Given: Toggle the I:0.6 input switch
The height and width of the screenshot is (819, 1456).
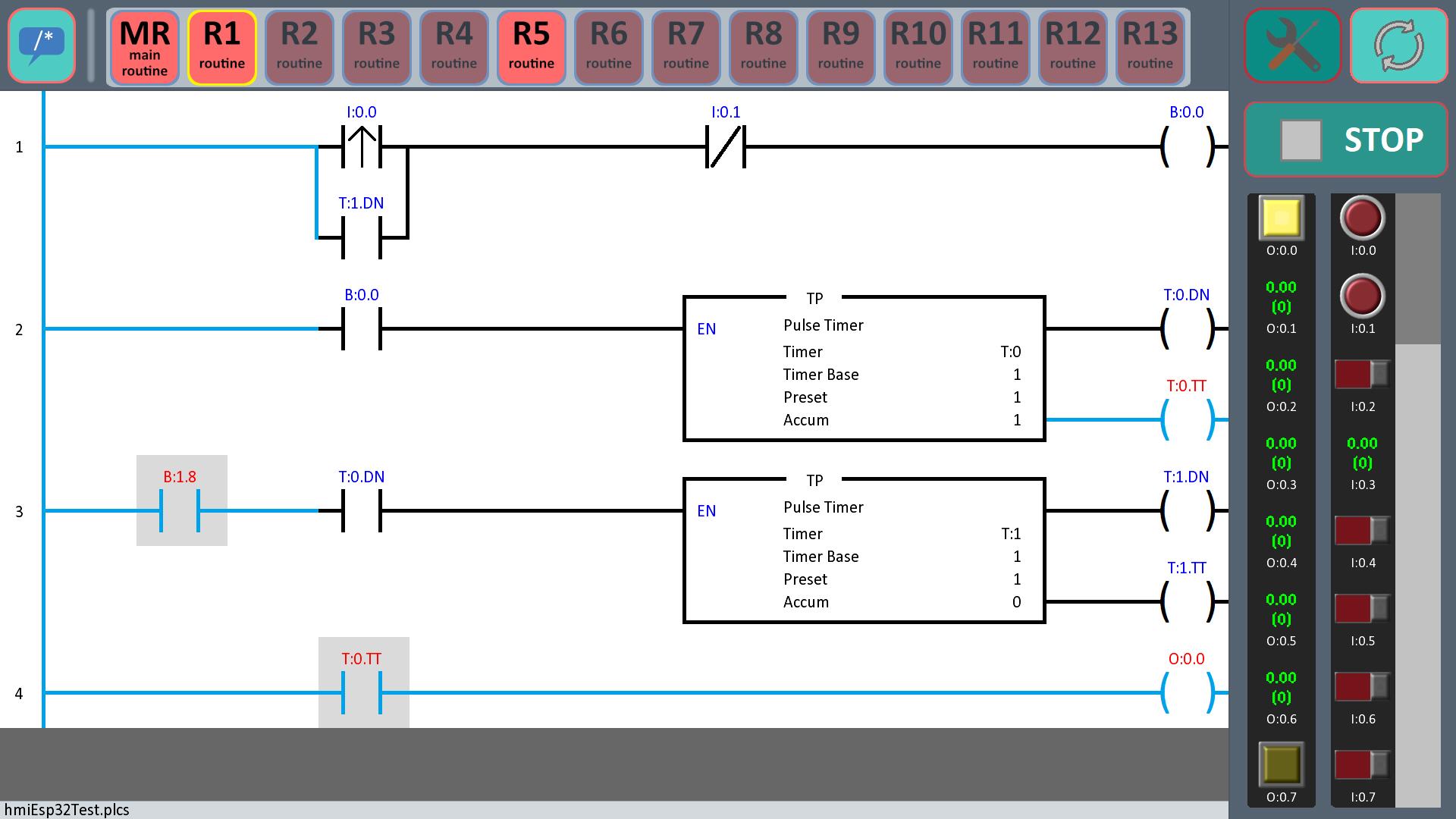Looking at the screenshot, I should [1362, 686].
